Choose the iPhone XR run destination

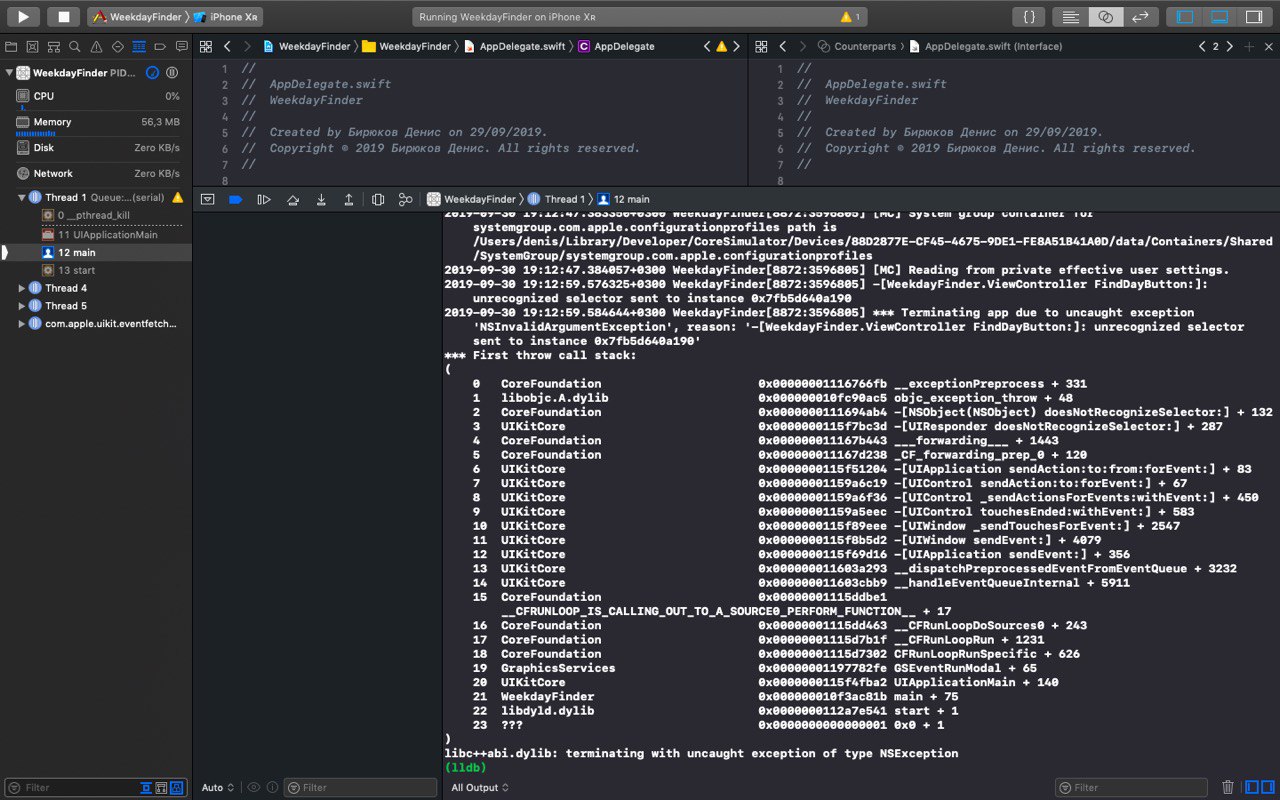point(224,17)
